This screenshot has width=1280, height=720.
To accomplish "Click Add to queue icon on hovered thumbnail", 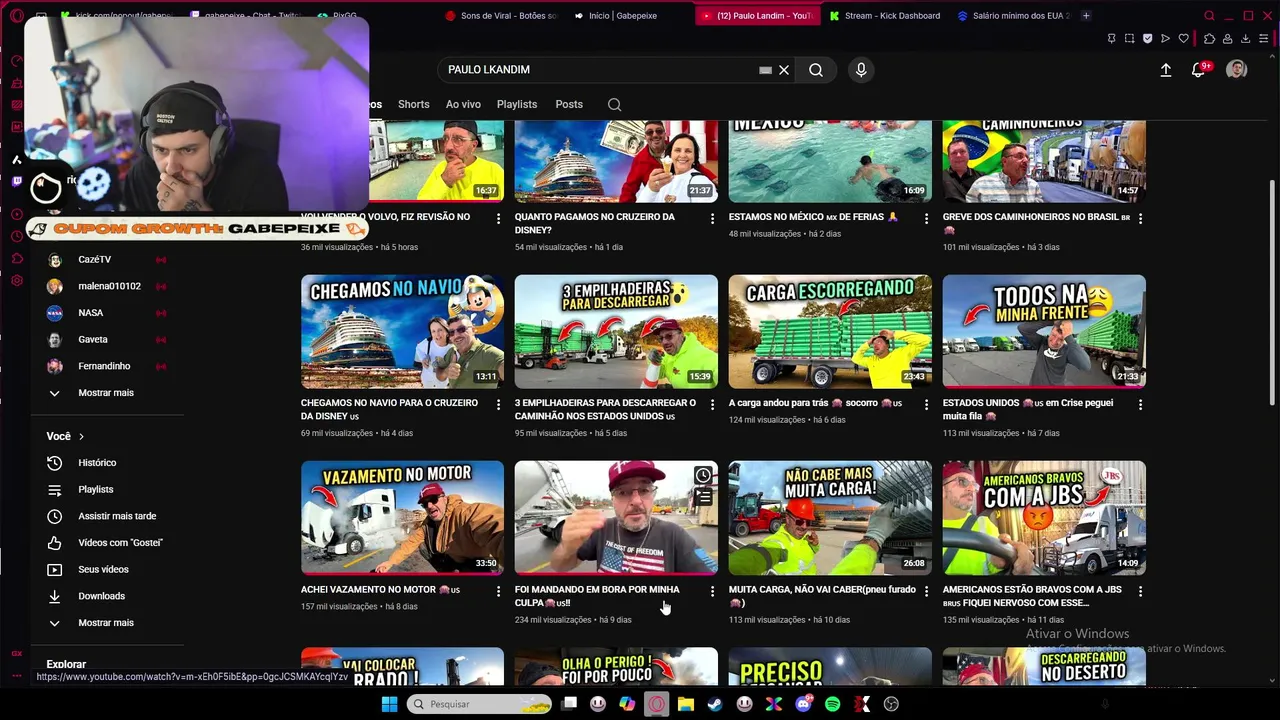I will 703,497.
